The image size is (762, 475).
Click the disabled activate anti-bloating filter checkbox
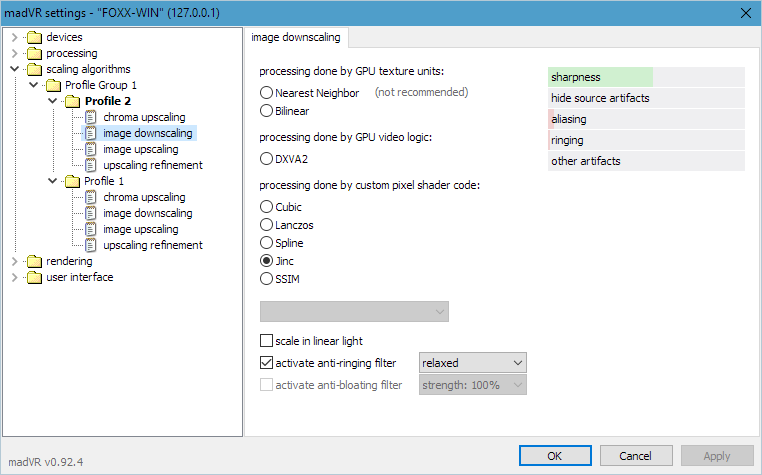pos(266,385)
